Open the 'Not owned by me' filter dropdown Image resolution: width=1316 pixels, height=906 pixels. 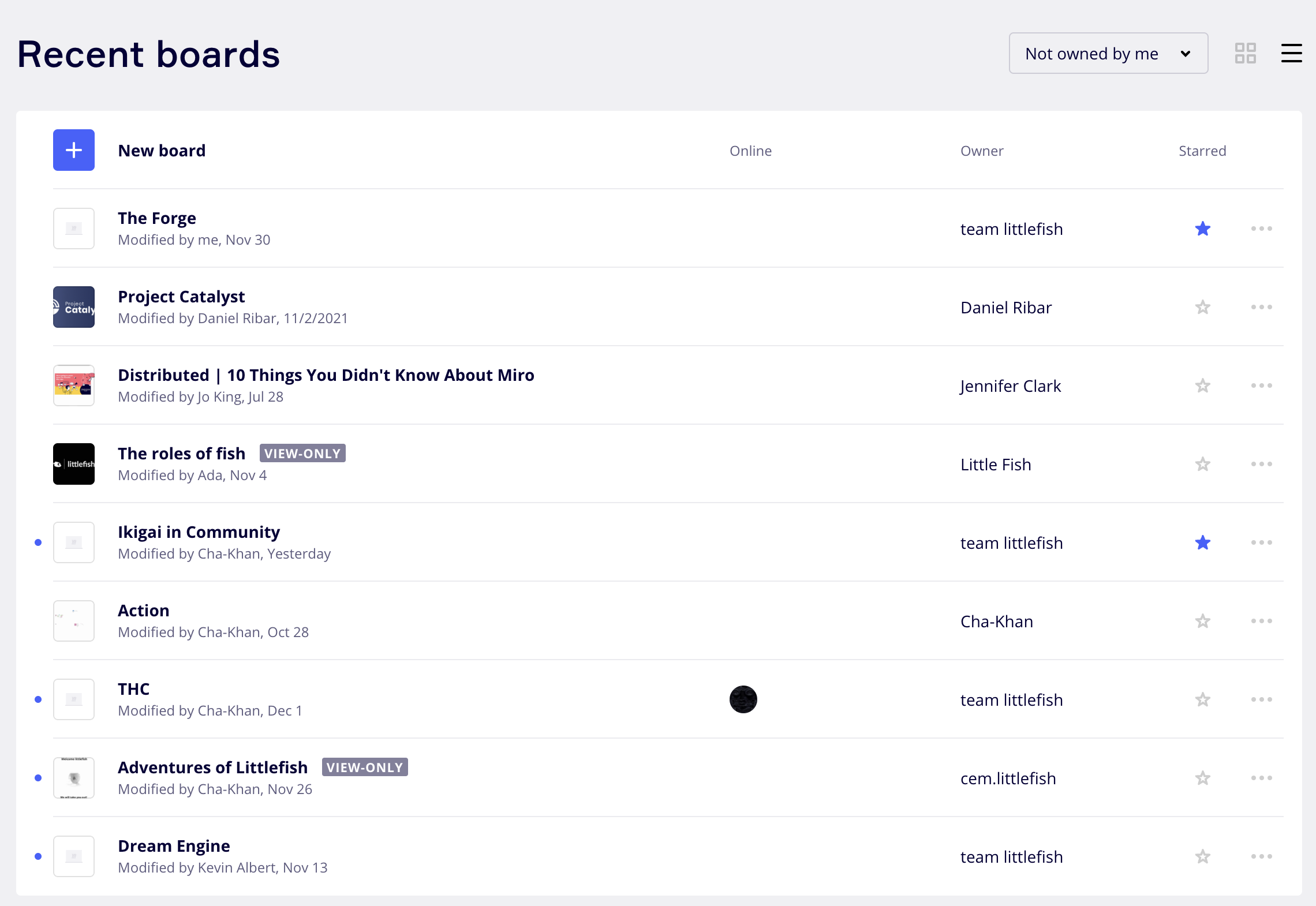point(1108,54)
